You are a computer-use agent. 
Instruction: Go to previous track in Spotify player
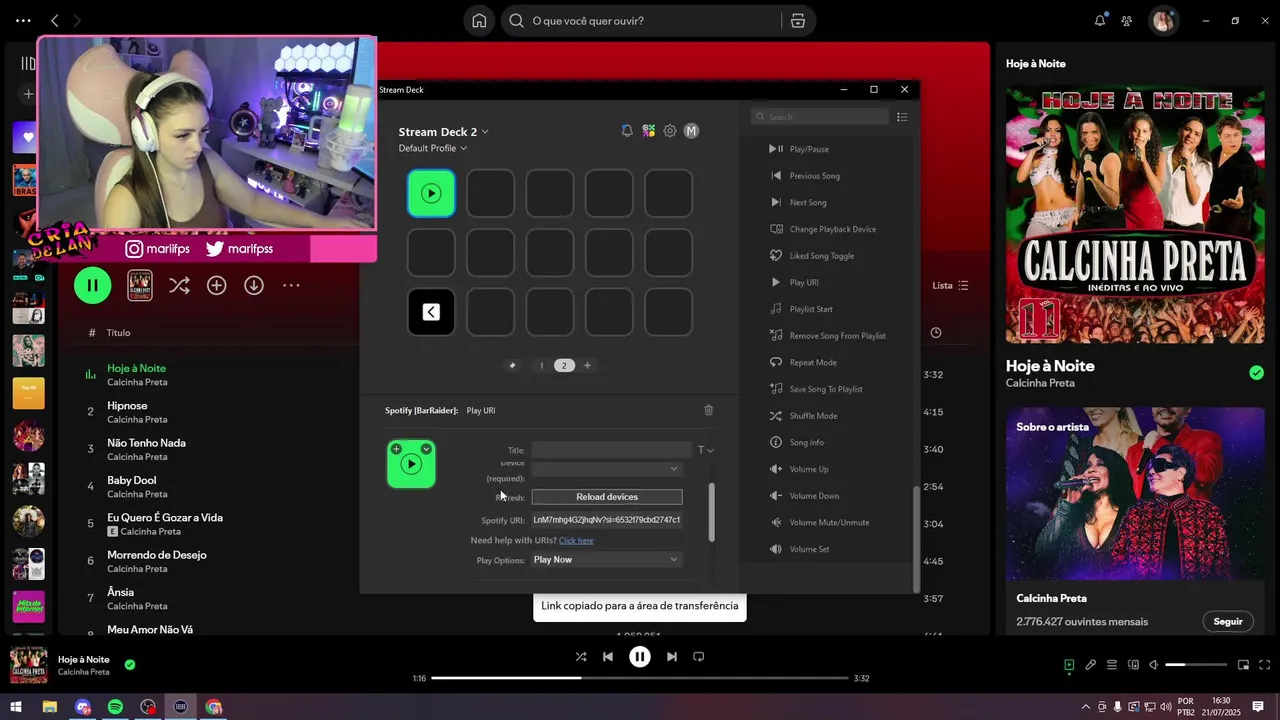pyautogui.click(x=608, y=657)
